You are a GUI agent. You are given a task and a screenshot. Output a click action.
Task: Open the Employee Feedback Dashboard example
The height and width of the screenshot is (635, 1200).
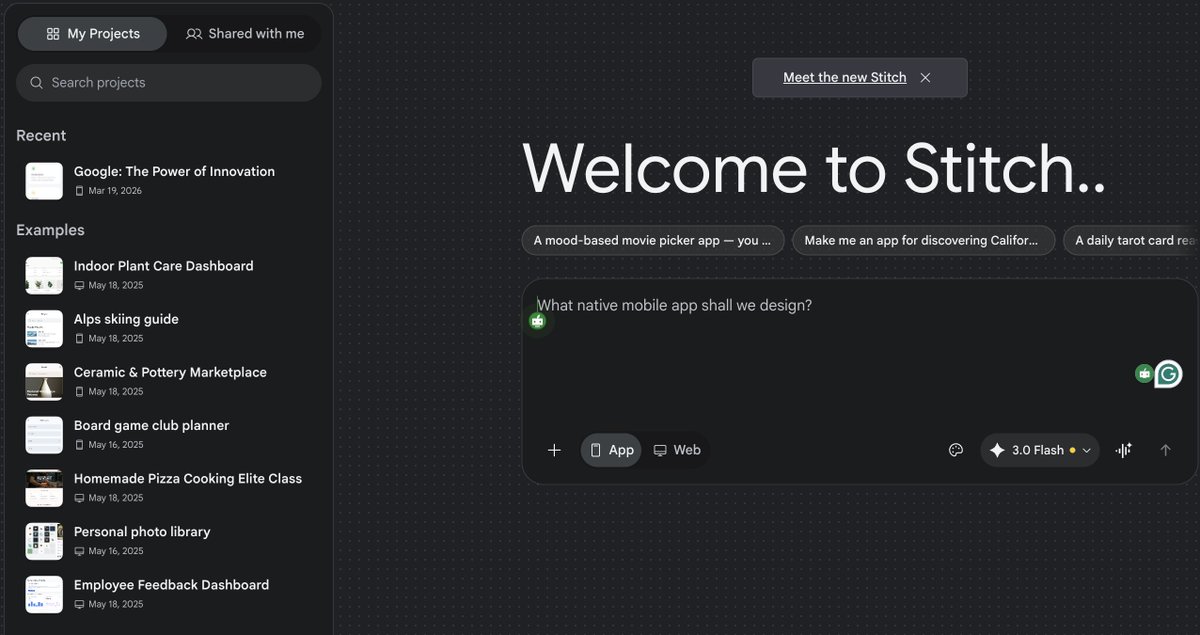coord(169,593)
